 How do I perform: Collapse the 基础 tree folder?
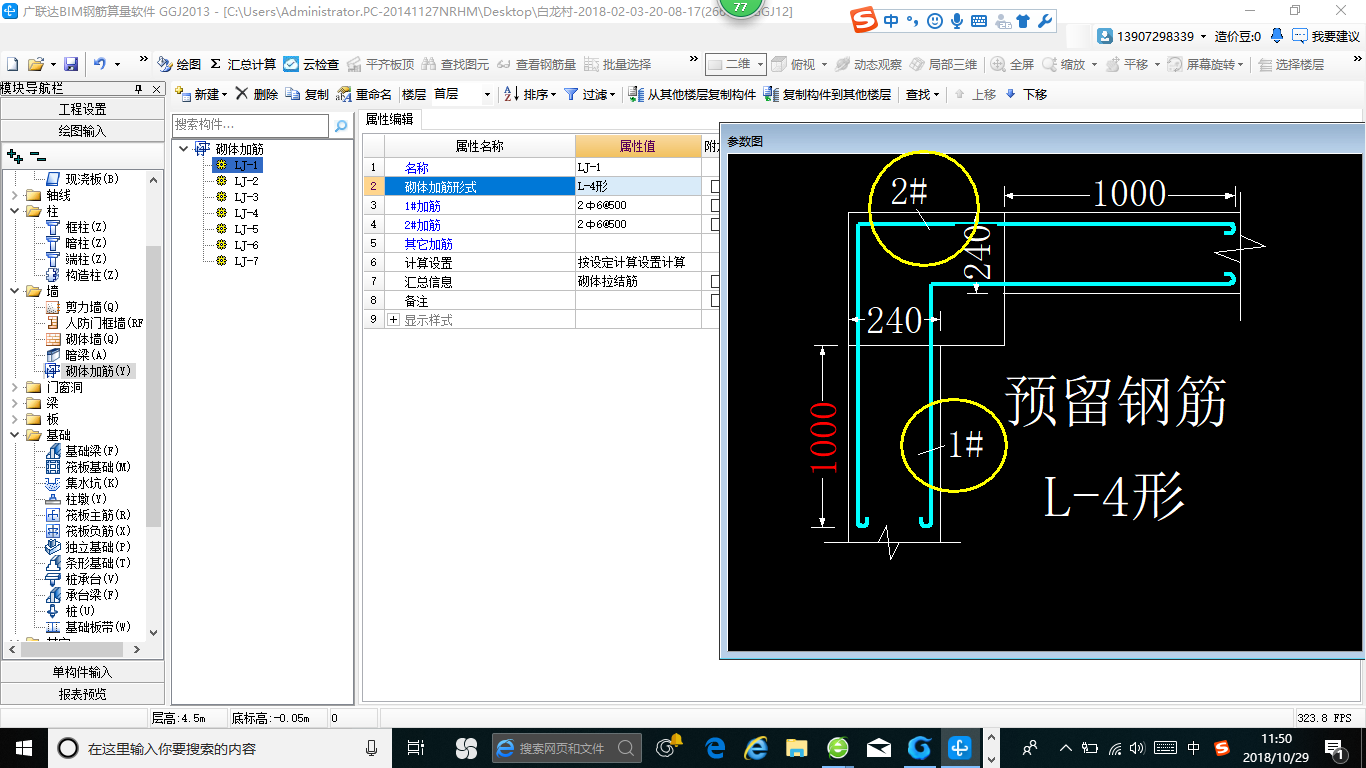pyautogui.click(x=14, y=435)
